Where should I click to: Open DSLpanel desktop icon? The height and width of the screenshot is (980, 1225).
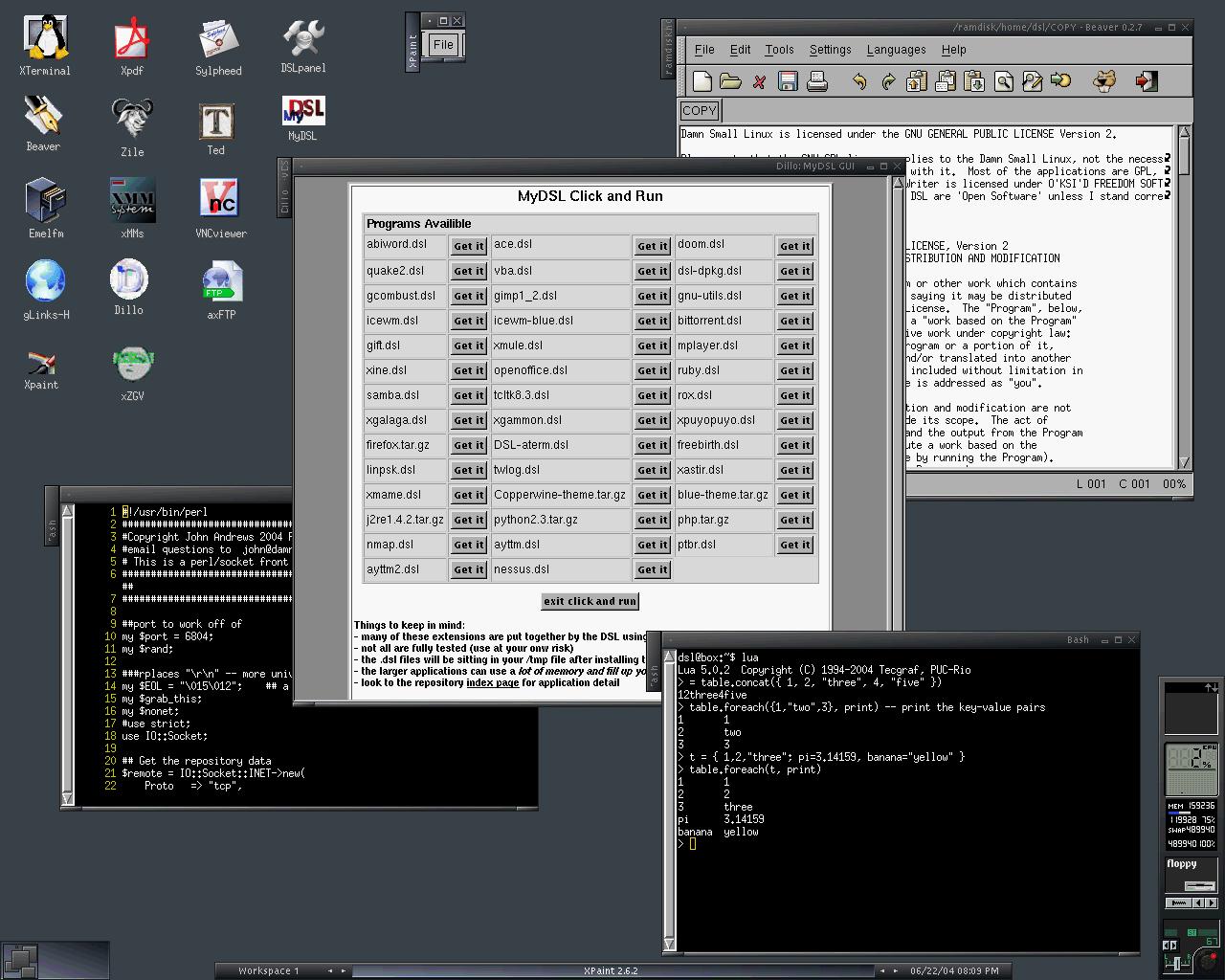[303, 46]
